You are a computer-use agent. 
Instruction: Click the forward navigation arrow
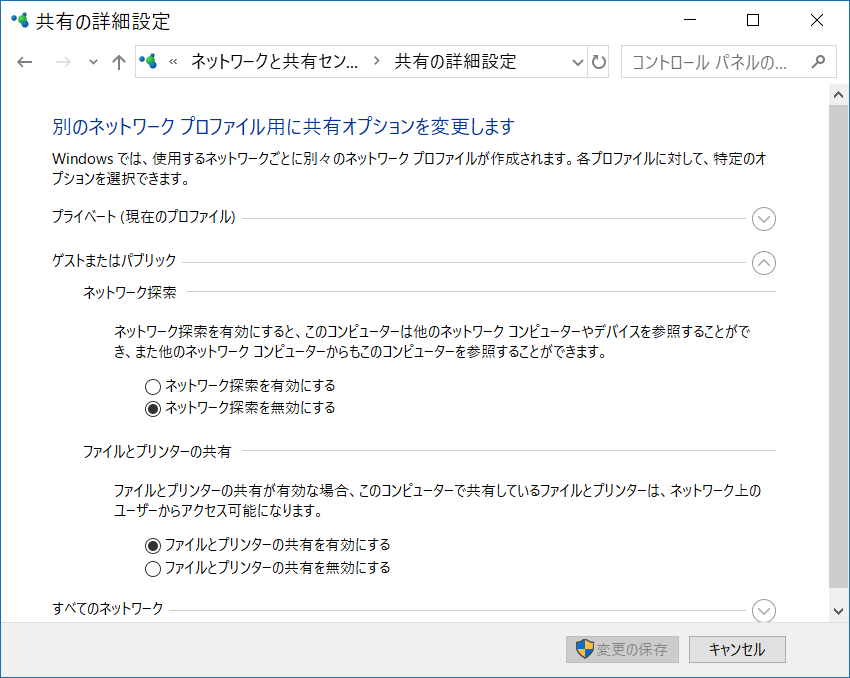pos(63,62)
